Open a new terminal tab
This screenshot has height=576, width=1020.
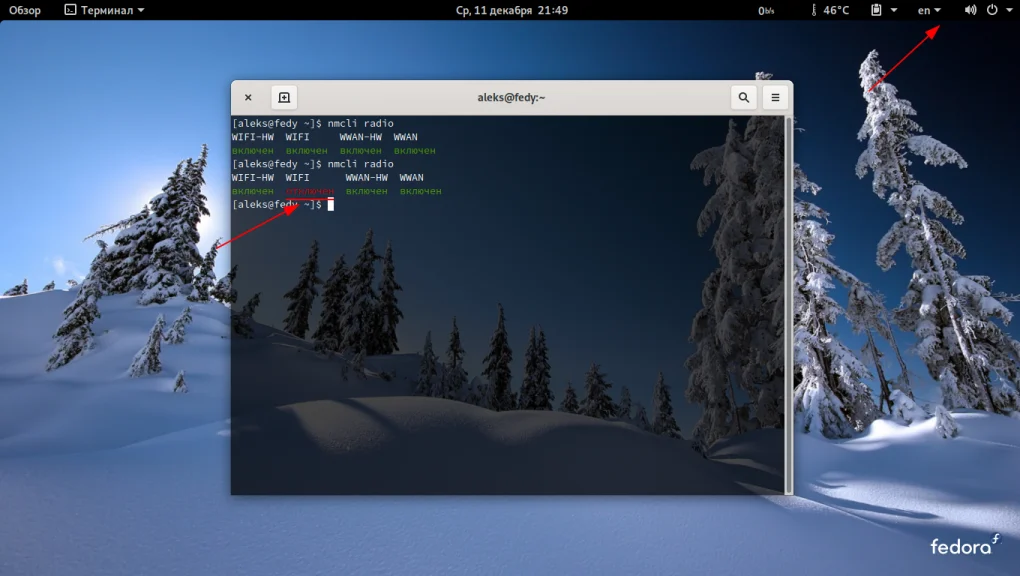point(284,97)
